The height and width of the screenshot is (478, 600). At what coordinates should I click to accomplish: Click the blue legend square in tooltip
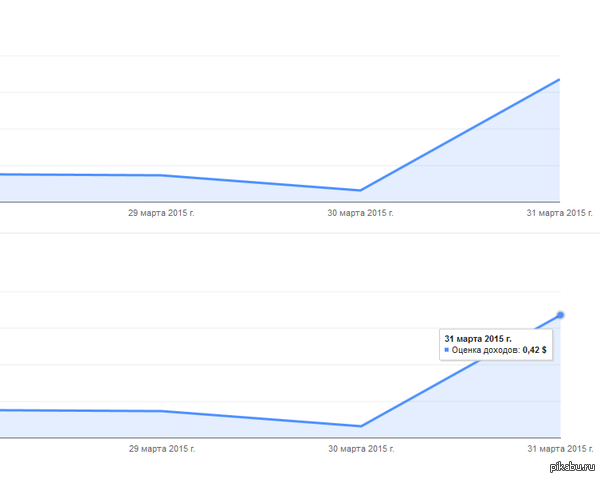(x=447, y=350)
